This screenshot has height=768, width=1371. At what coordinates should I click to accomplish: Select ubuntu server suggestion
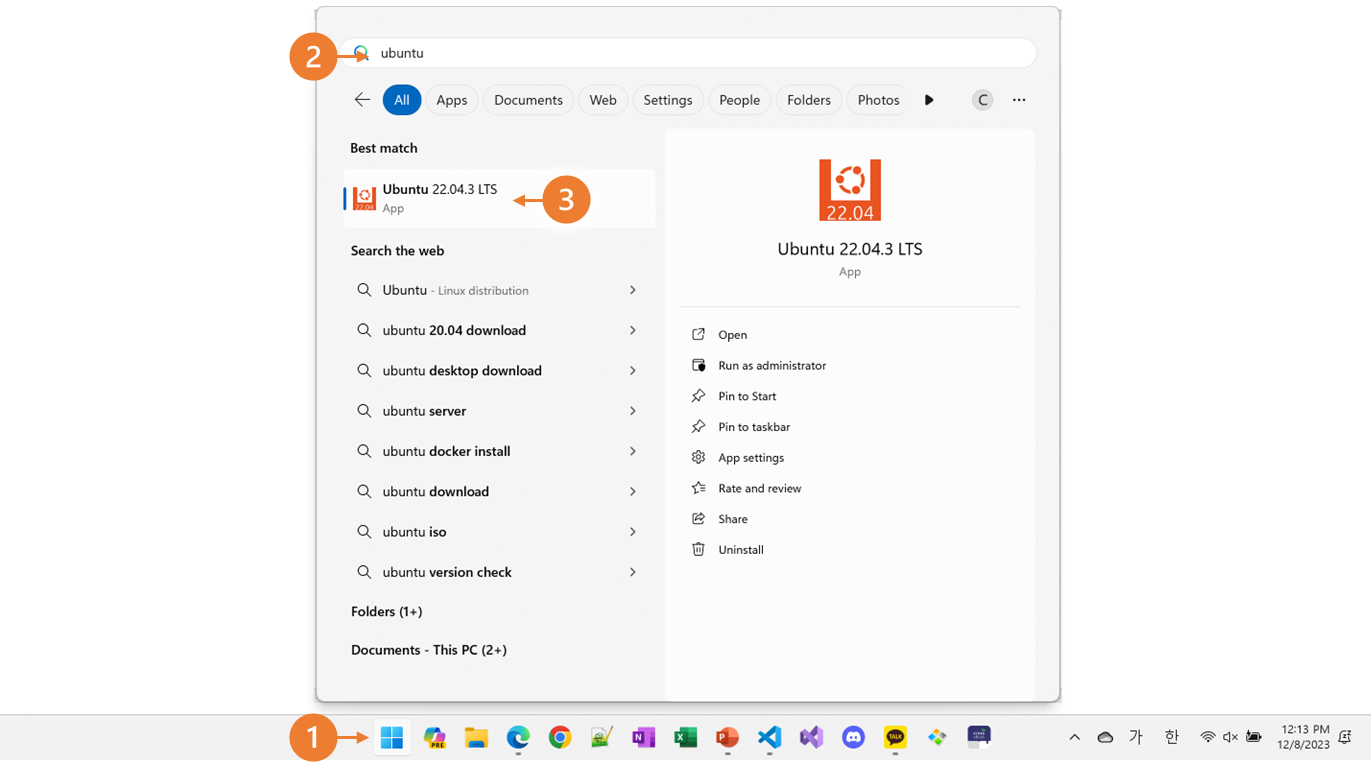pos(499,411)
